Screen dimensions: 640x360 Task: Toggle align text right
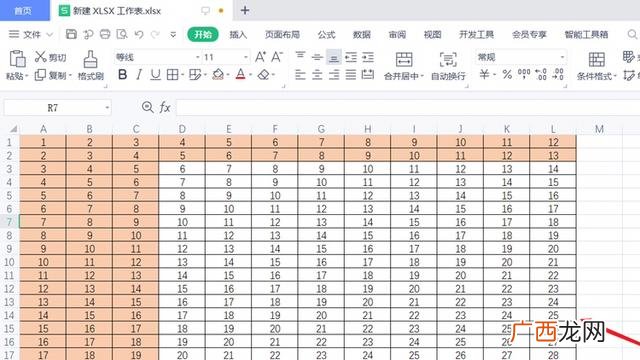(334, 75)
